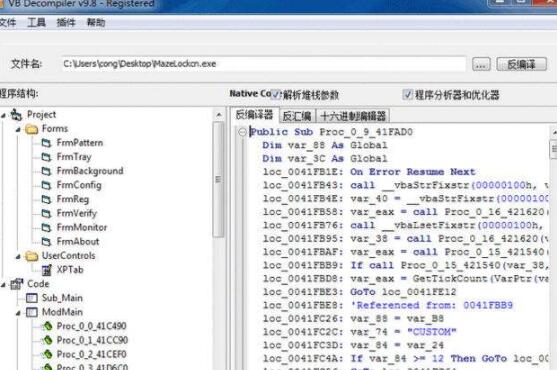Image resolution: width=557 pixels, height=370 pixels.
Task: Toggle the analyzer and optimizer checkbox
Action: click(407, 94)
